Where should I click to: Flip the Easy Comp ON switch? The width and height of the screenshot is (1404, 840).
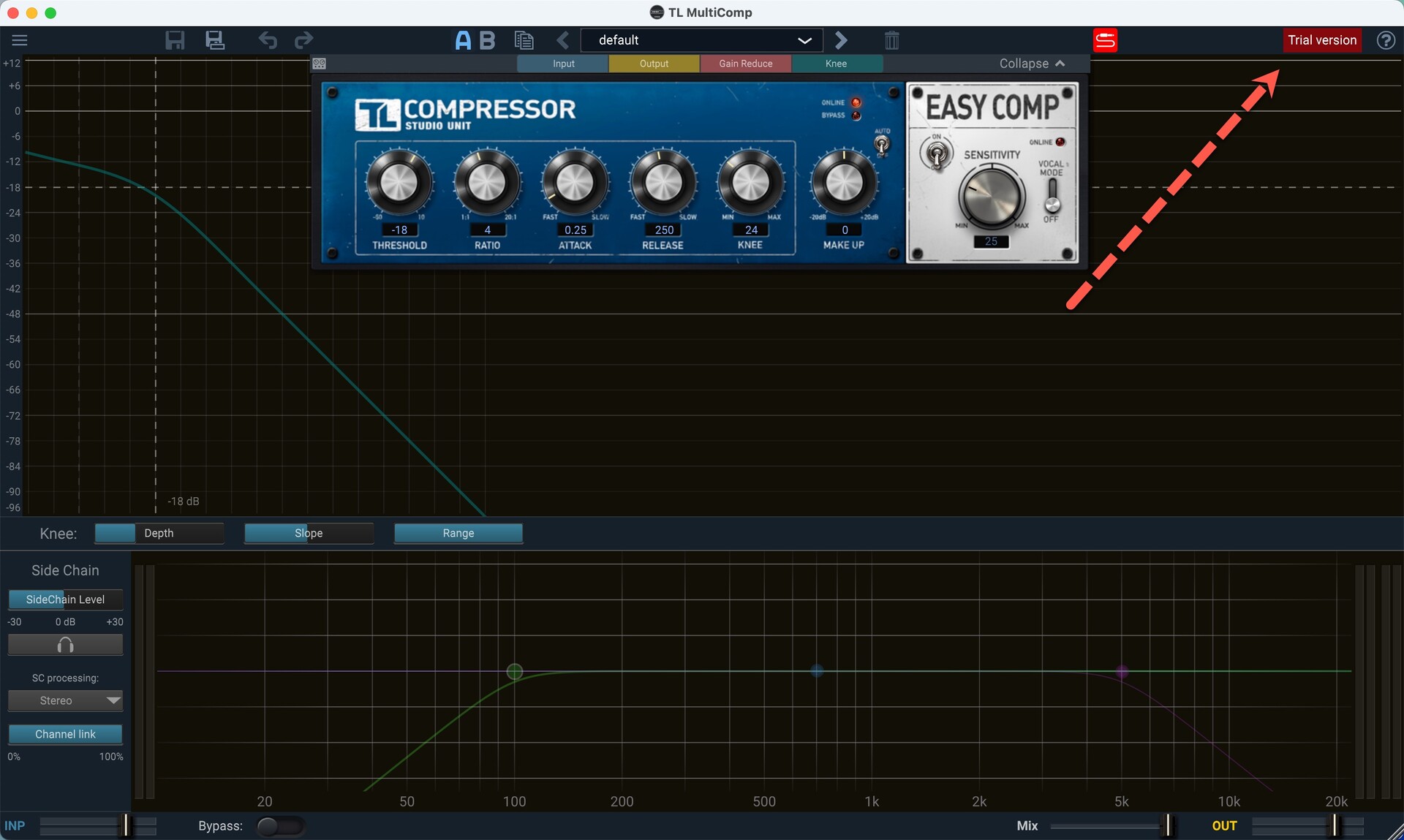[937, 154]
